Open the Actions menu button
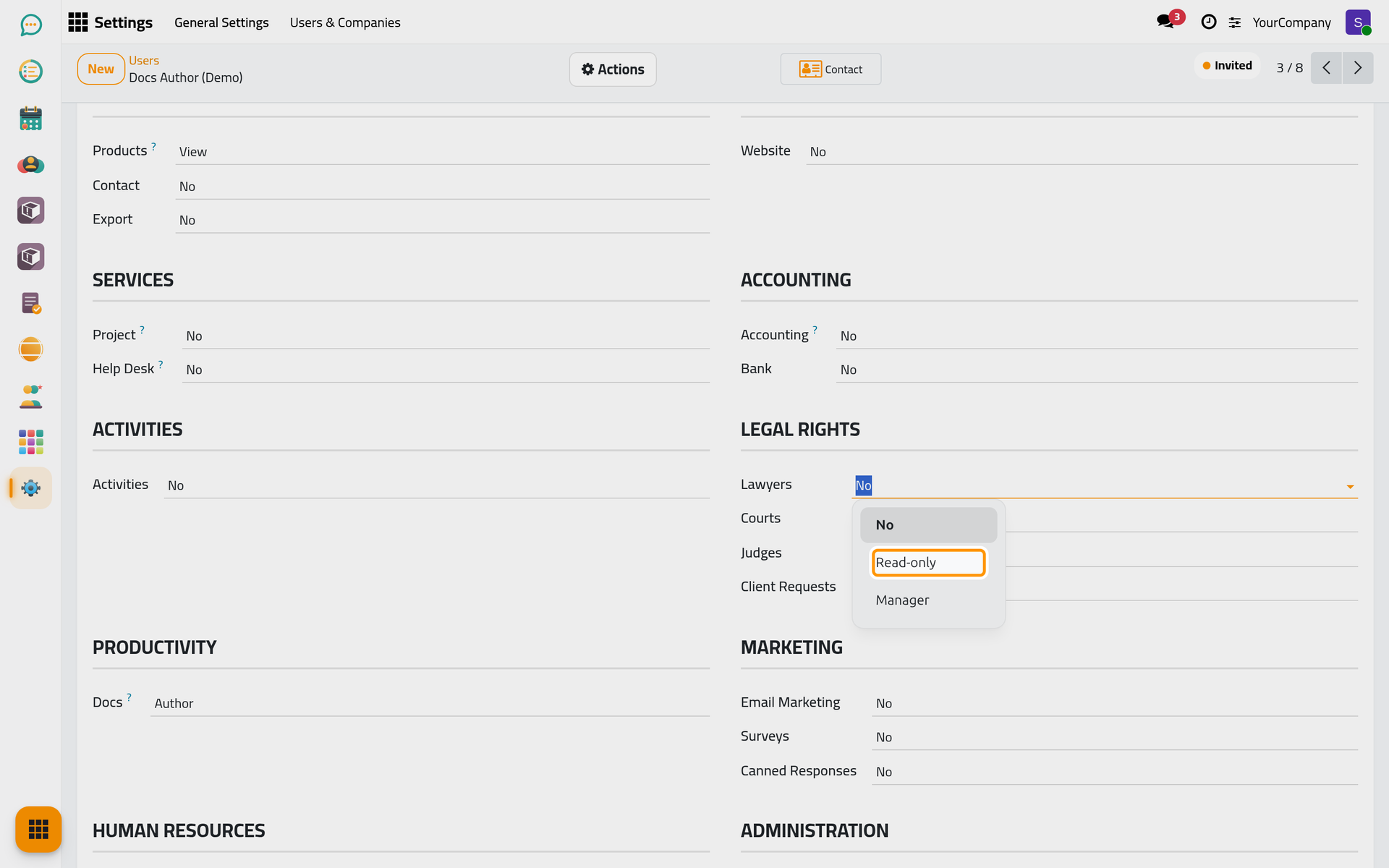The width and height of the screenshot is (1389, 868). click(x=613, y=69)
